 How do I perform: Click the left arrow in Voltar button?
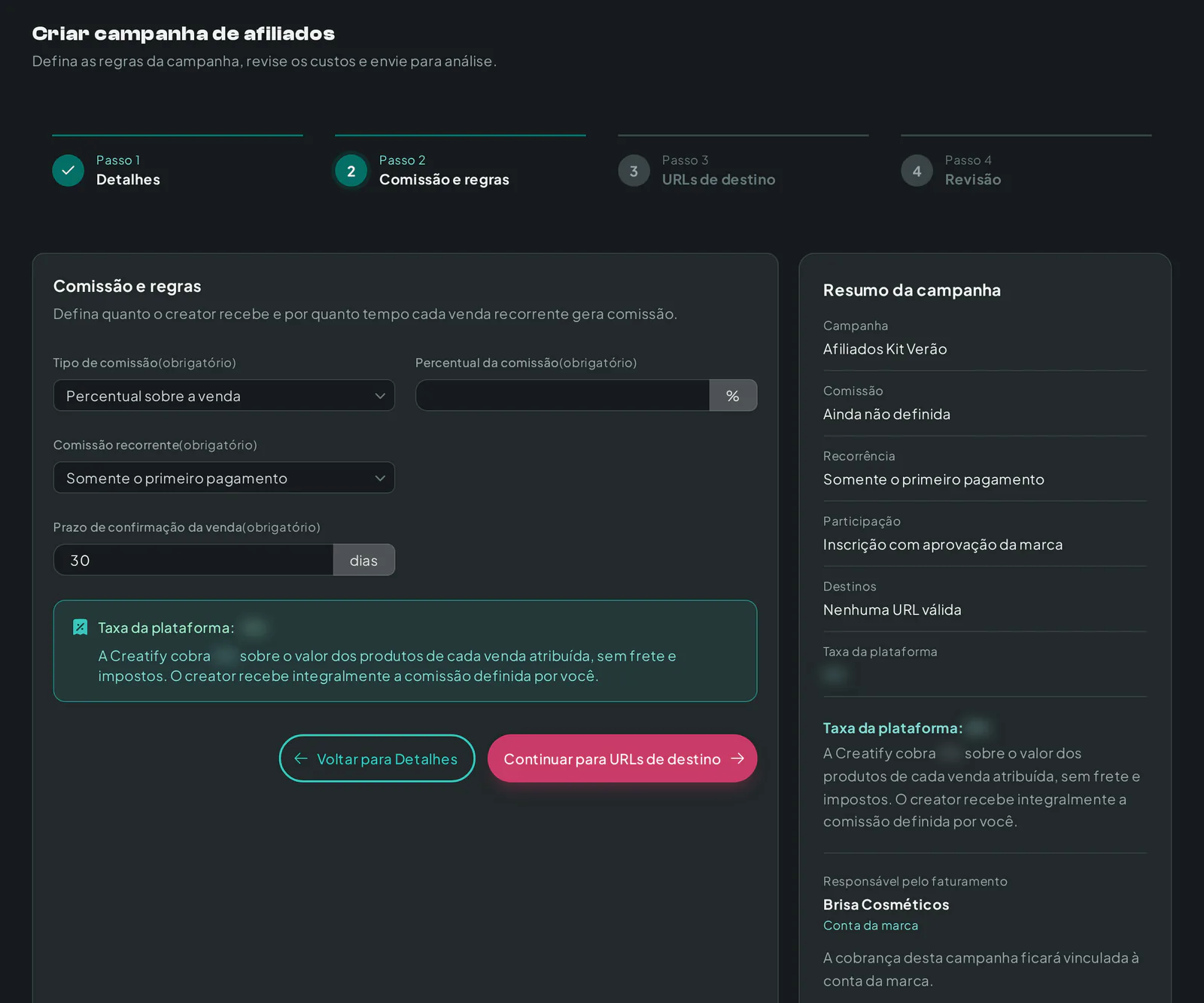pos(301,758)
